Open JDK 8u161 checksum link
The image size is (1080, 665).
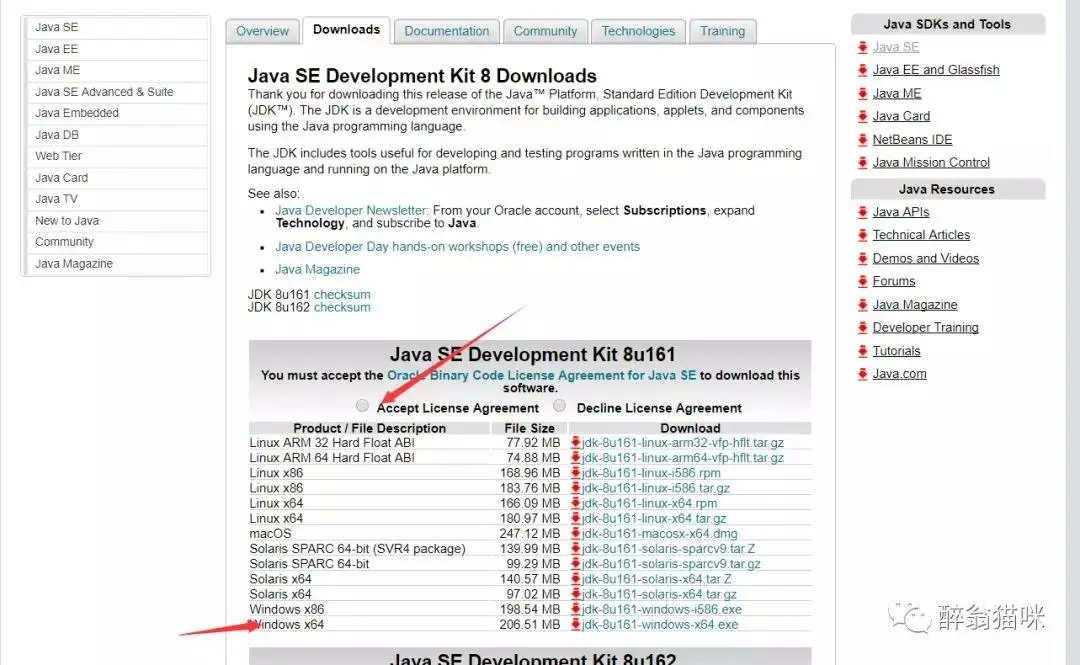(342, 294)
